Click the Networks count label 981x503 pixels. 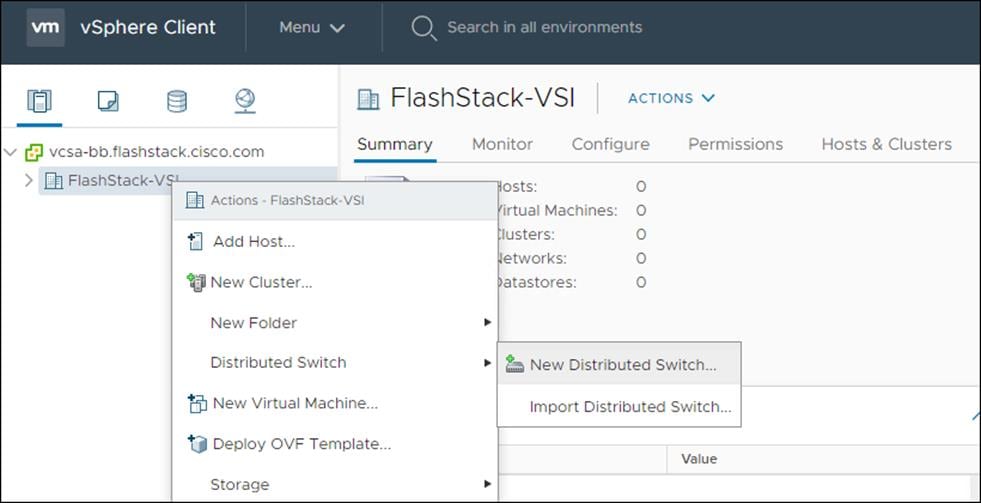[x=531, y=258]
